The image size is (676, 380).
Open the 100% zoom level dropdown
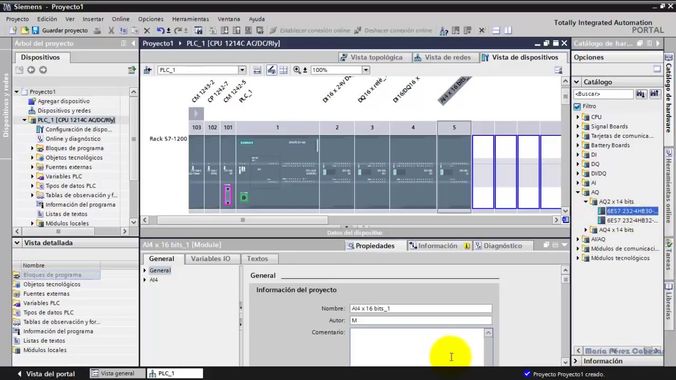click(x=366, y=70)
